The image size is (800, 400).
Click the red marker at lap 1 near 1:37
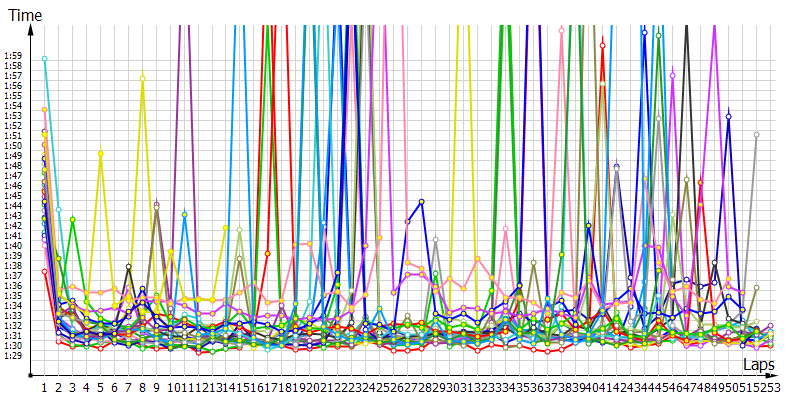pyautogui.click(x=44, y=271)
